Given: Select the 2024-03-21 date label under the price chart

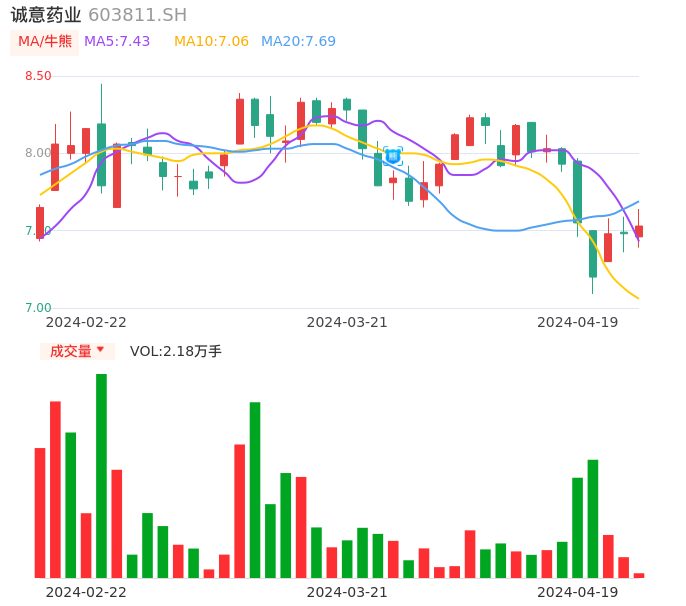Looking at the screenshot, I should [x=346, y=322].
